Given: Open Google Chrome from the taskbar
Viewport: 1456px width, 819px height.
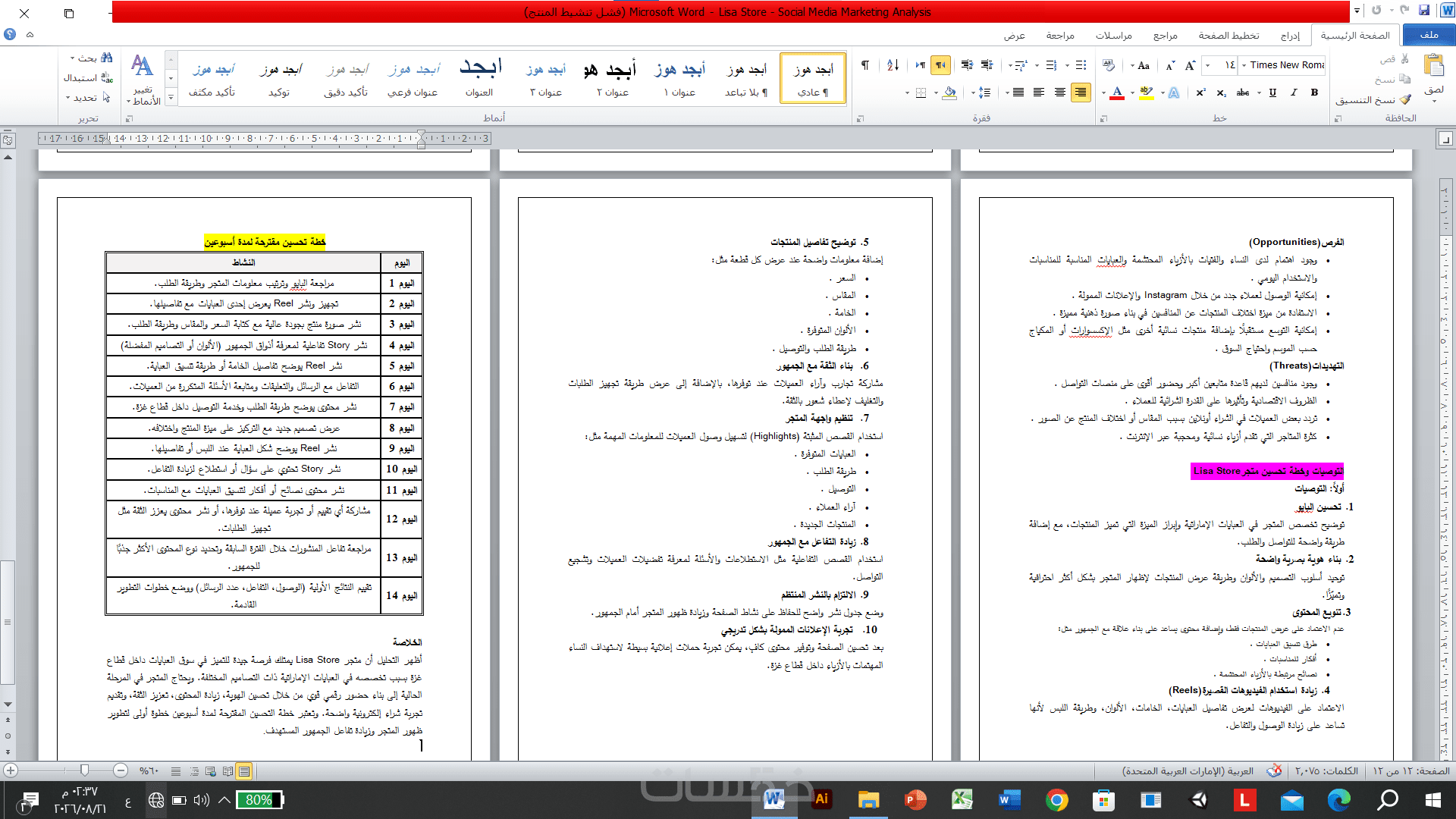Looking at the screenshot, I should (x=1056, y=799).
